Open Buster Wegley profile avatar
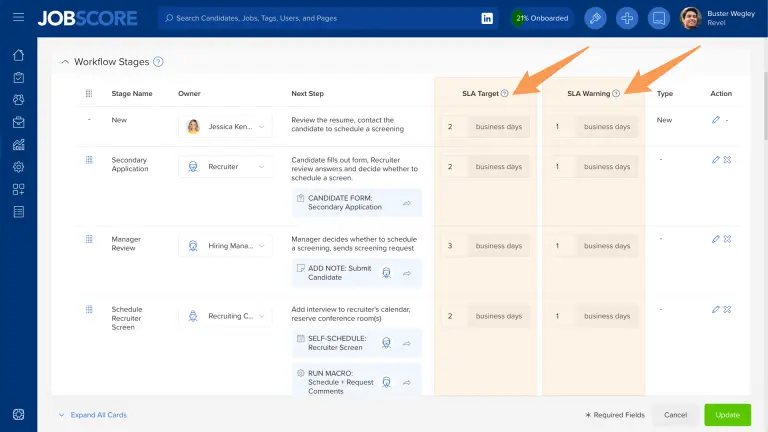This screenshot has width=768, height=432. 691,18
